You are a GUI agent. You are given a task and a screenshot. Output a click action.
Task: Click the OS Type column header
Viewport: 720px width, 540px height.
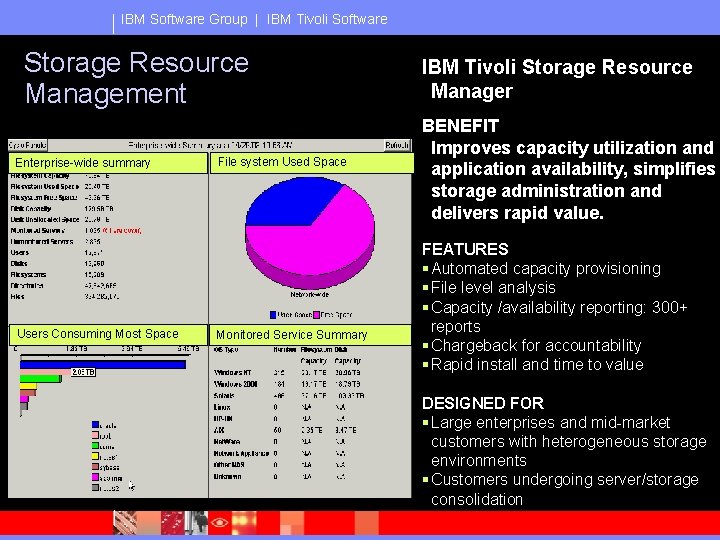click(226, 350)
